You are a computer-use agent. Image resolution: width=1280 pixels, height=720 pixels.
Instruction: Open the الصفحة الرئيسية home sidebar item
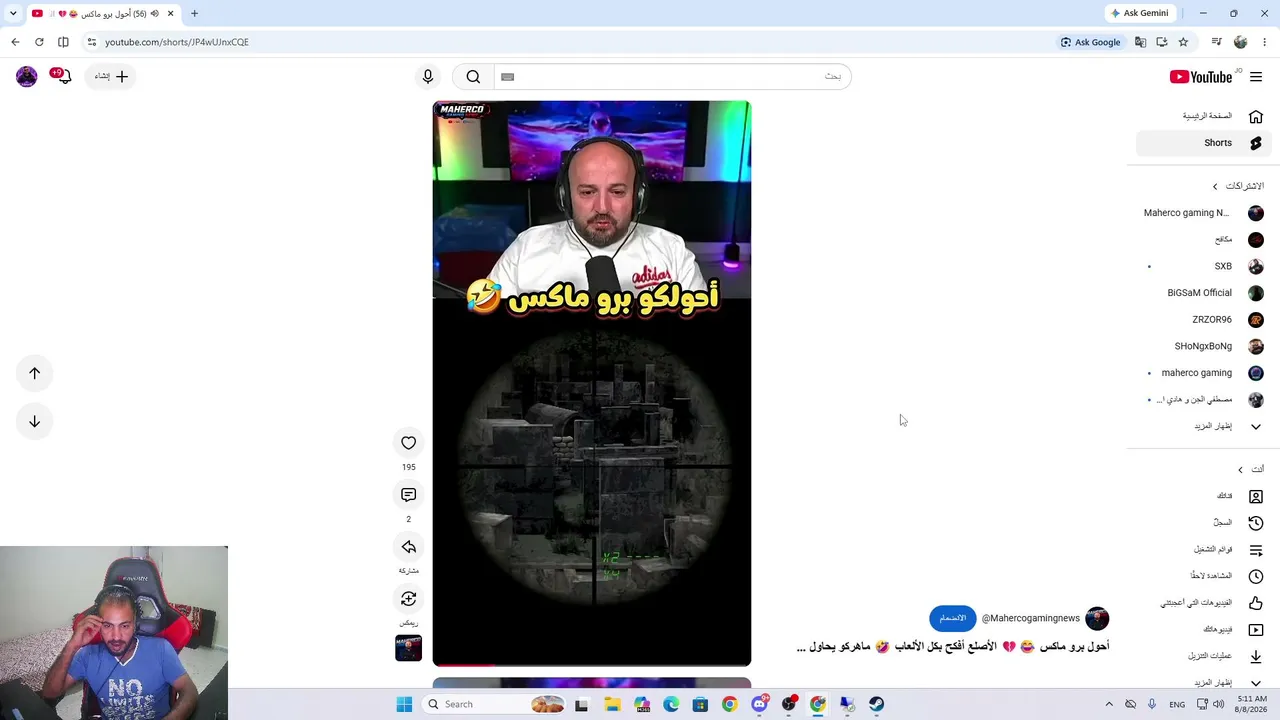(1204, 116)
